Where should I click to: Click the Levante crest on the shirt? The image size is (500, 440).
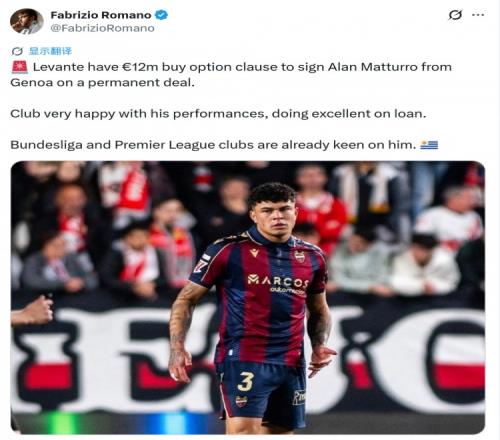point(299,256)
